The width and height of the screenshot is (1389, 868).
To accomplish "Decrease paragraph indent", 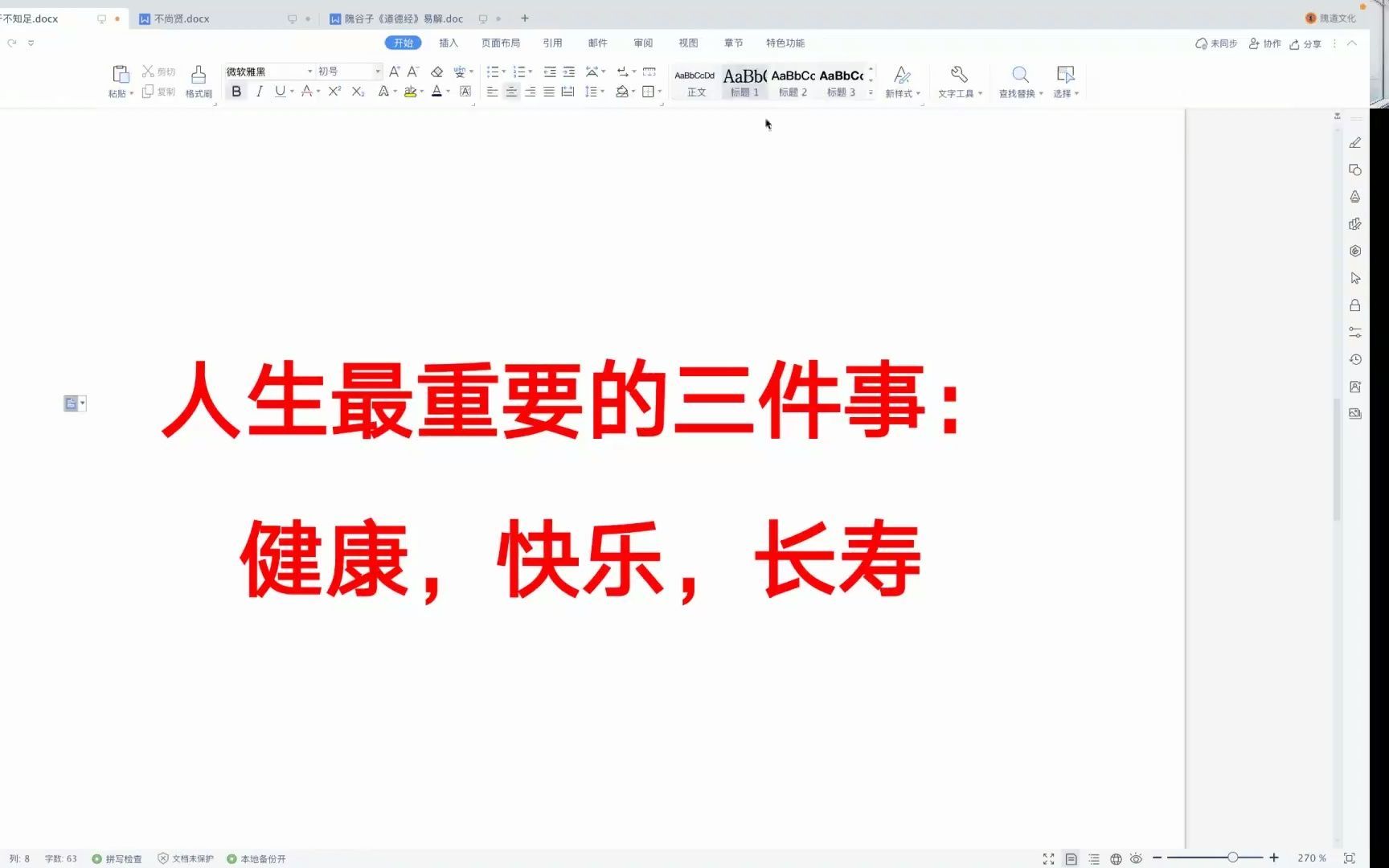I will click(x=550, y=72).
